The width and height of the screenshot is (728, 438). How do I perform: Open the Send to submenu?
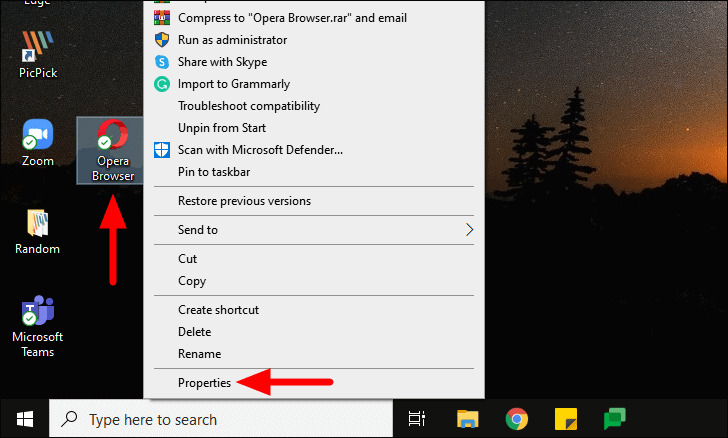click(314, 230)
